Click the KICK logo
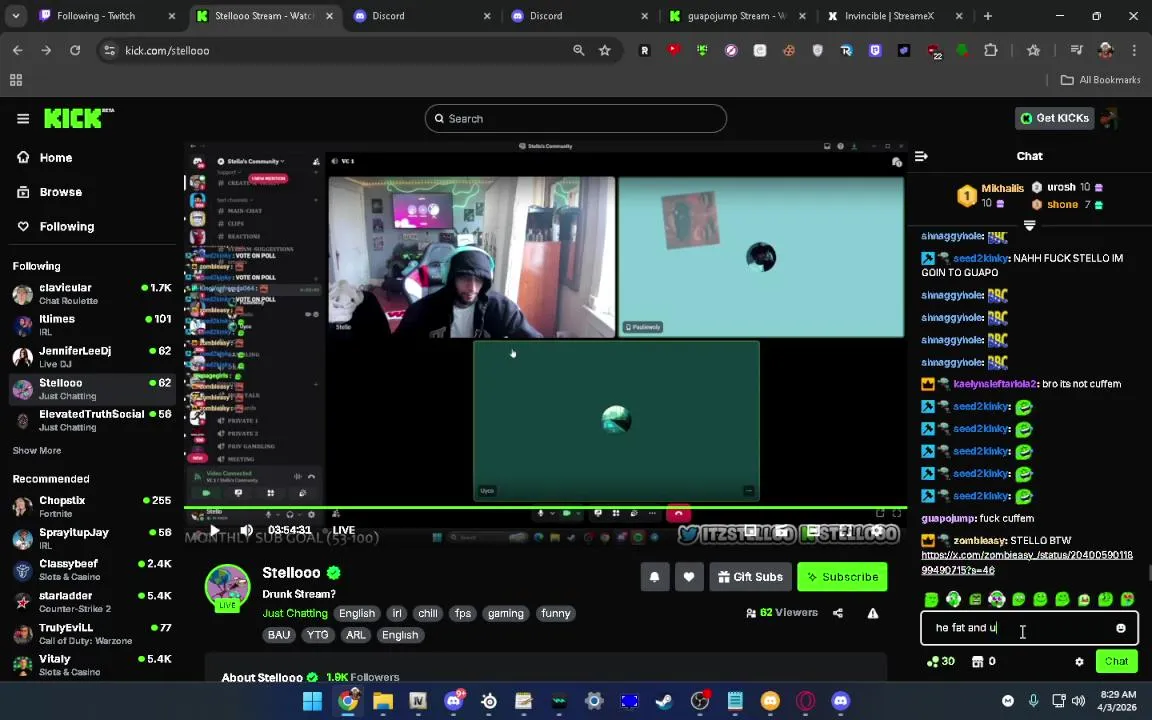Viewport: 1152px width, 720px height. [78, 118]
